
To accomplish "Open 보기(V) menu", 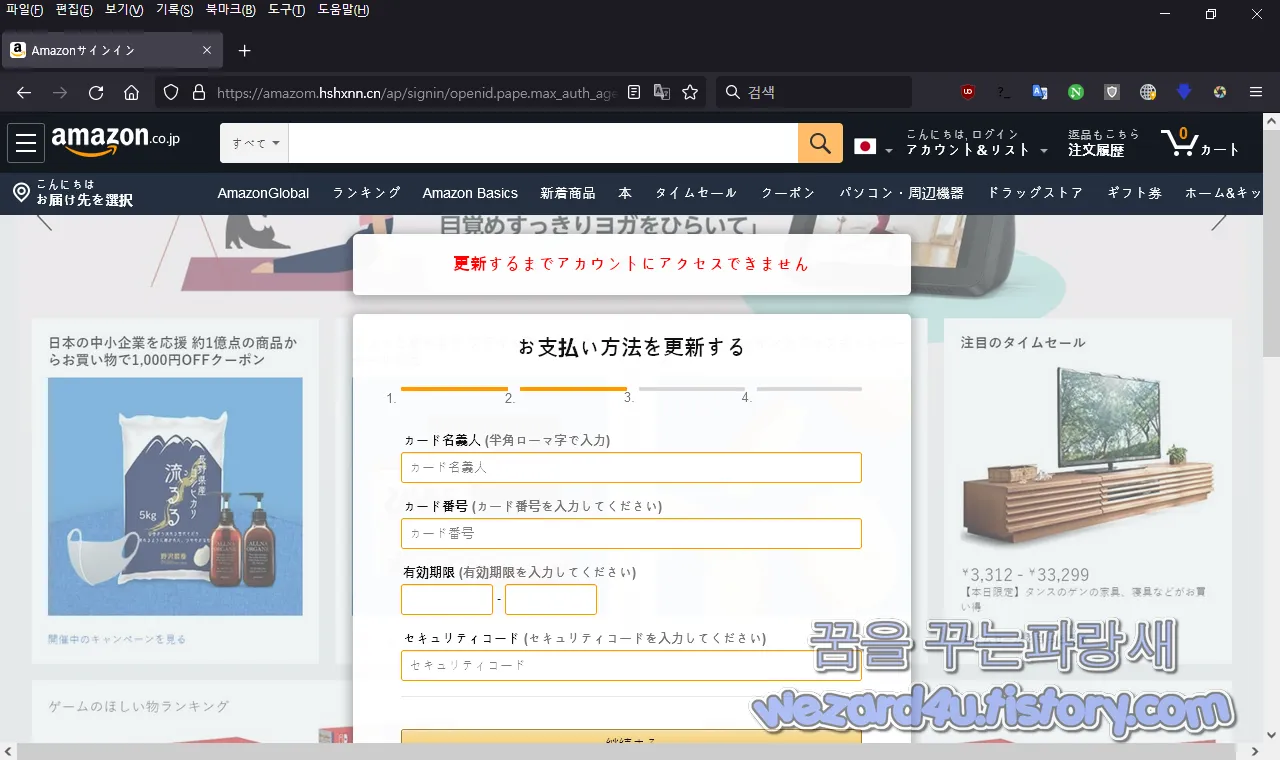I will [x=124, y=10].
